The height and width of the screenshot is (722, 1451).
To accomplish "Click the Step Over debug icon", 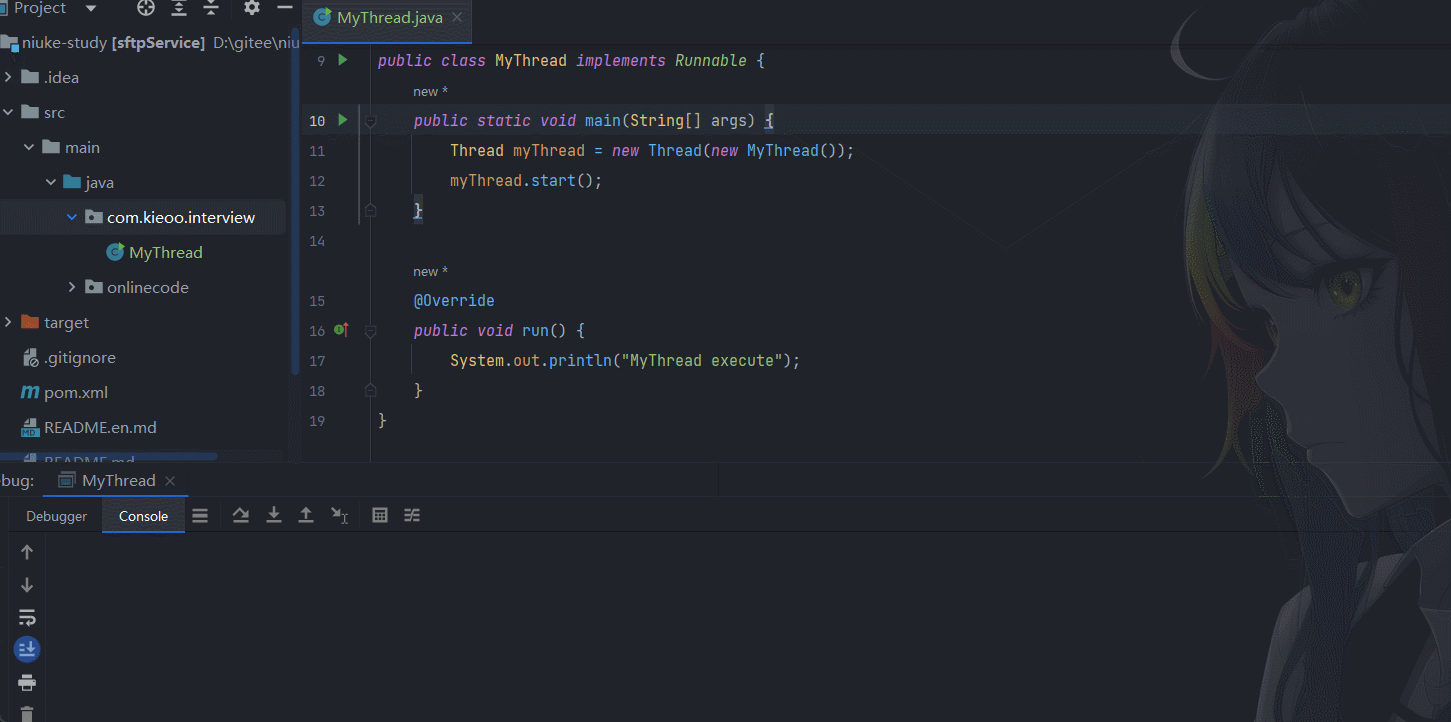I will [241, 515].
